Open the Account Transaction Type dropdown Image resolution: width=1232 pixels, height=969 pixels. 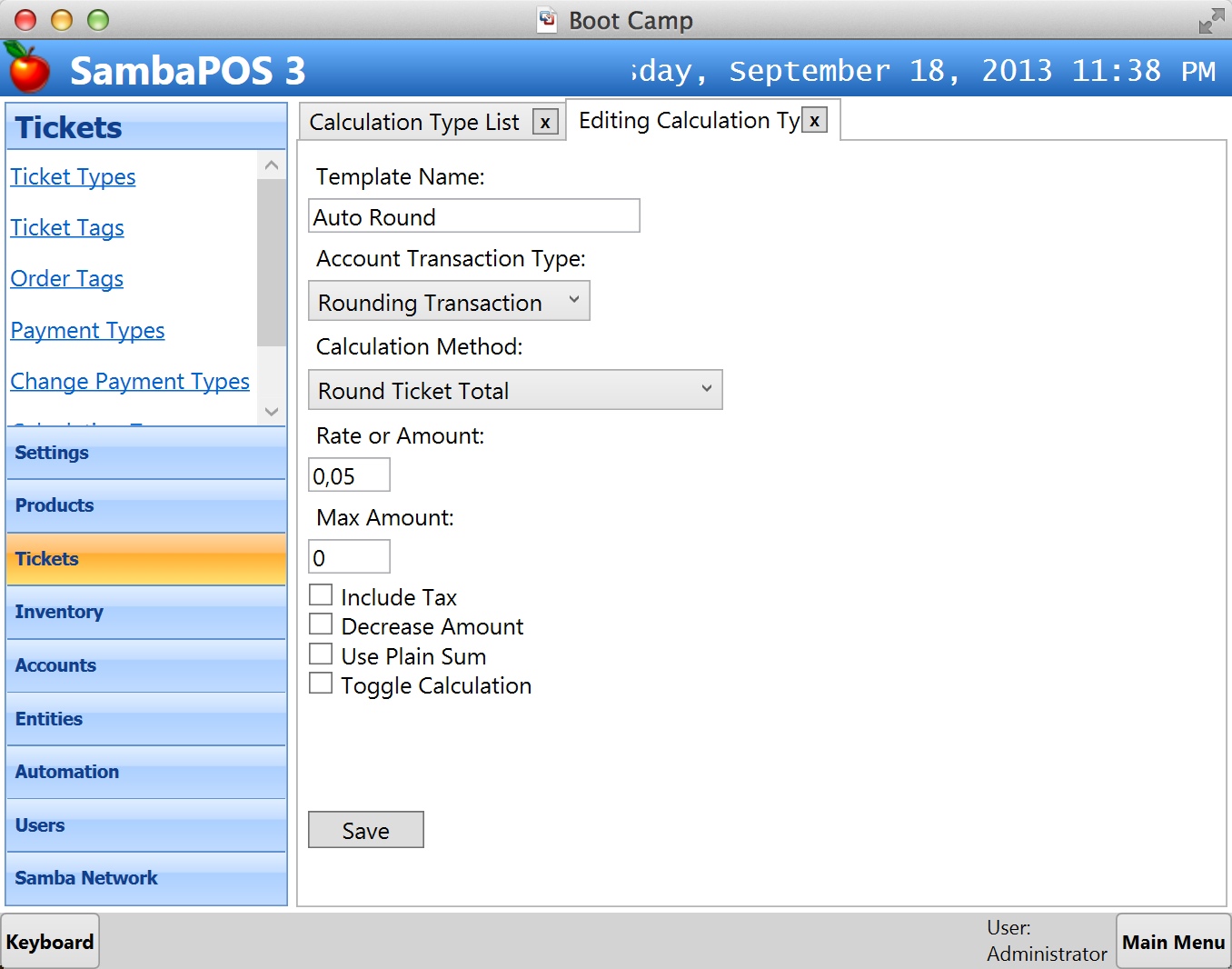pyautogui.click(x=449, y=302)
